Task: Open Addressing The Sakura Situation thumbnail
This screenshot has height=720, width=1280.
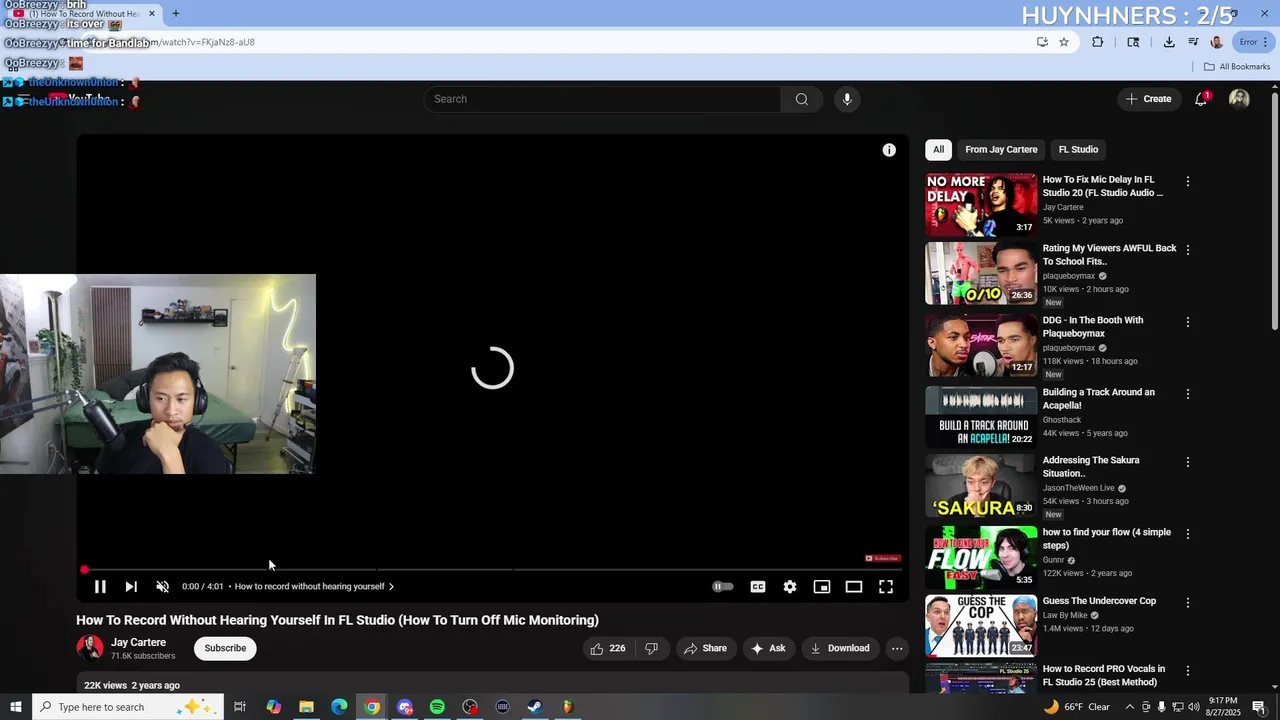Action: [981, 485]
